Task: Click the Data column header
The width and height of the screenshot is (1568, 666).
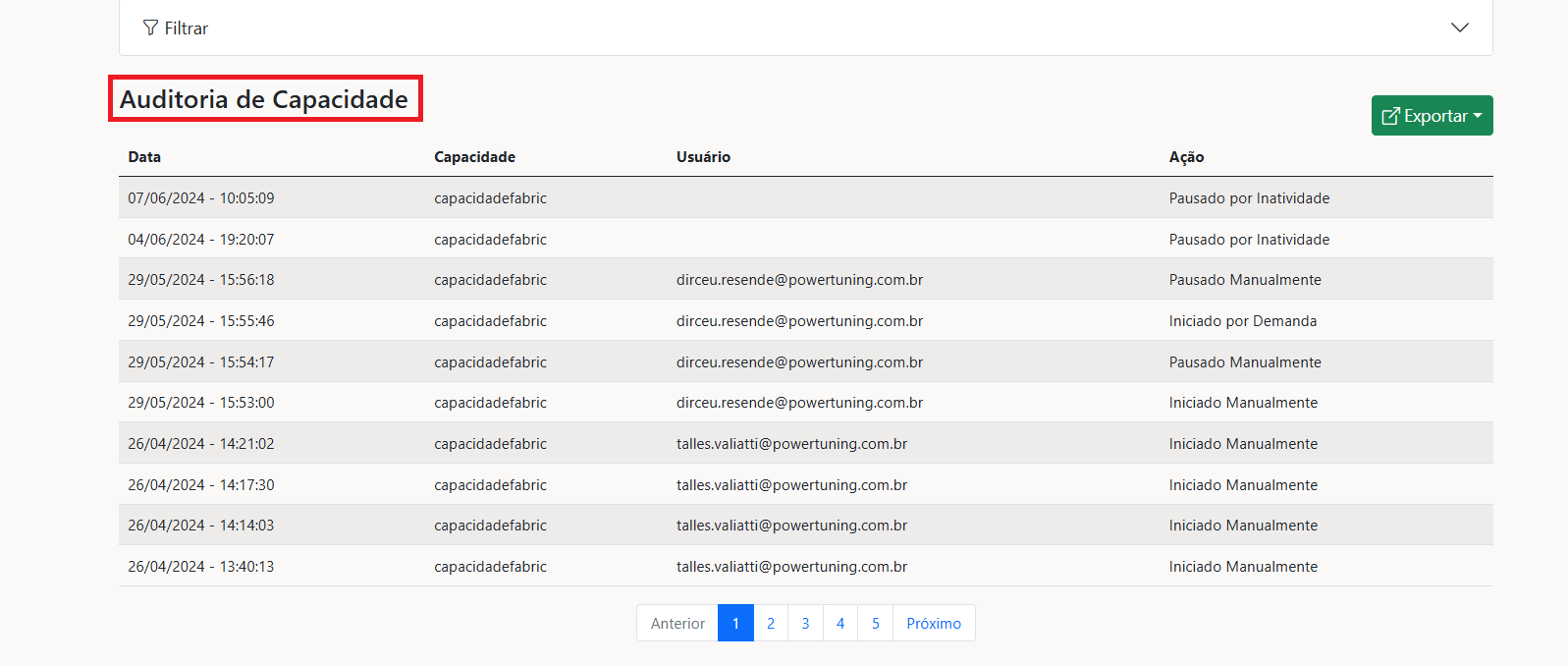Action: 144,157
